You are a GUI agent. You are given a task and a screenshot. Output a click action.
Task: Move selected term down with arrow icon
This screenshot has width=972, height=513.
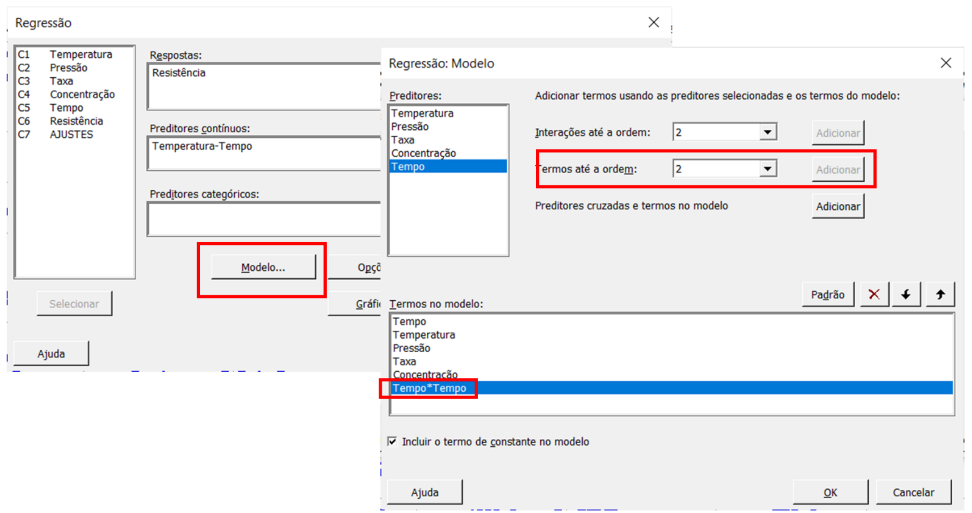coord(906,294)
